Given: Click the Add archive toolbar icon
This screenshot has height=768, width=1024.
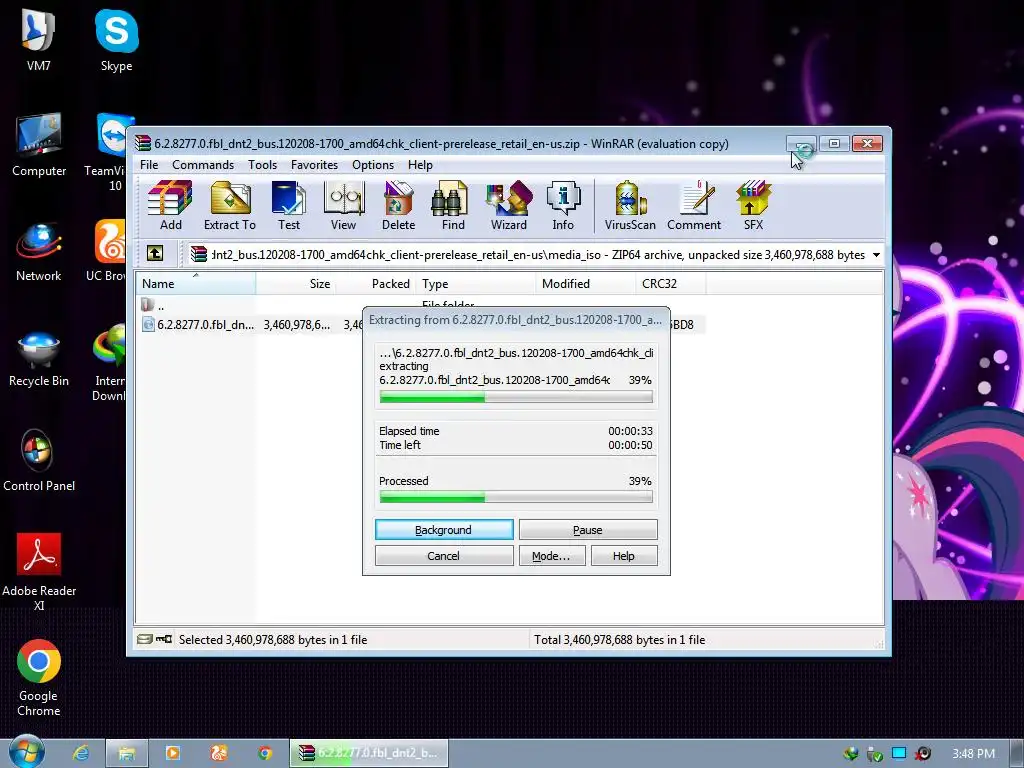Looking at the screenshot, I should [x=170, y=206].
